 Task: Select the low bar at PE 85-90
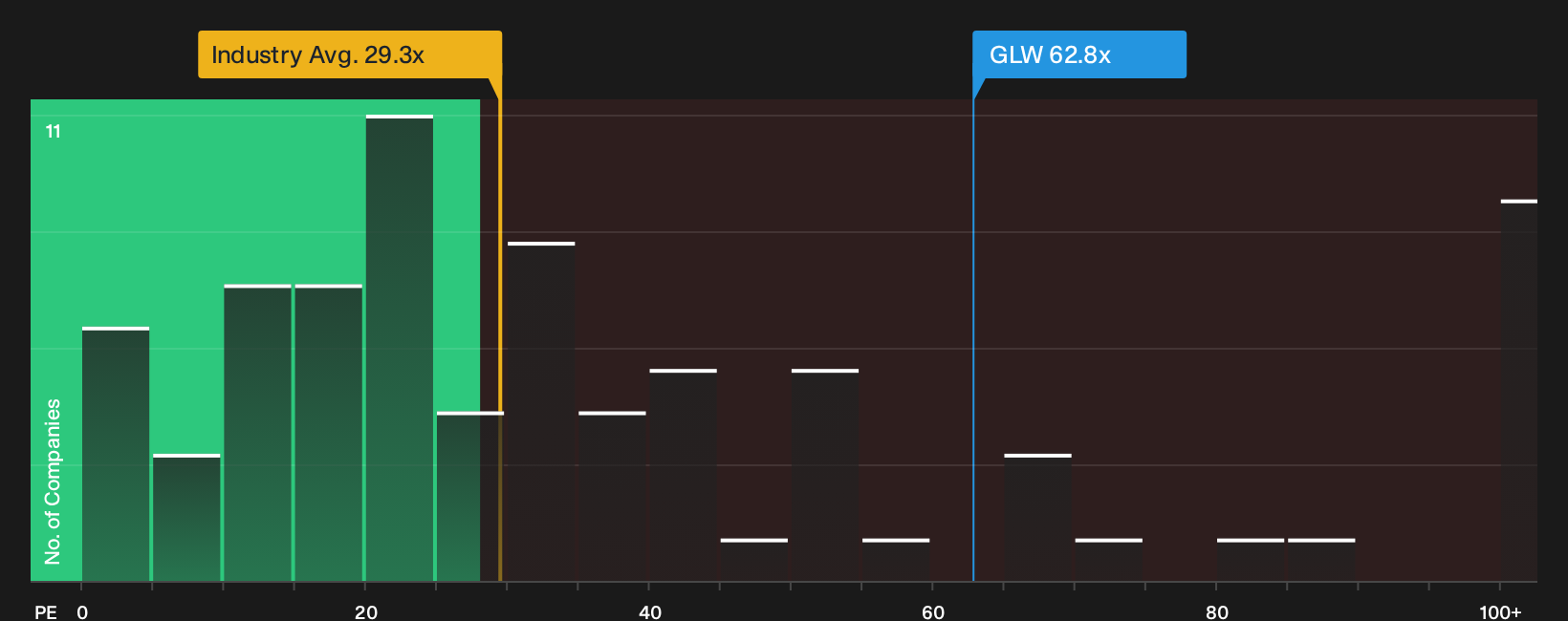pos(1321,560)
